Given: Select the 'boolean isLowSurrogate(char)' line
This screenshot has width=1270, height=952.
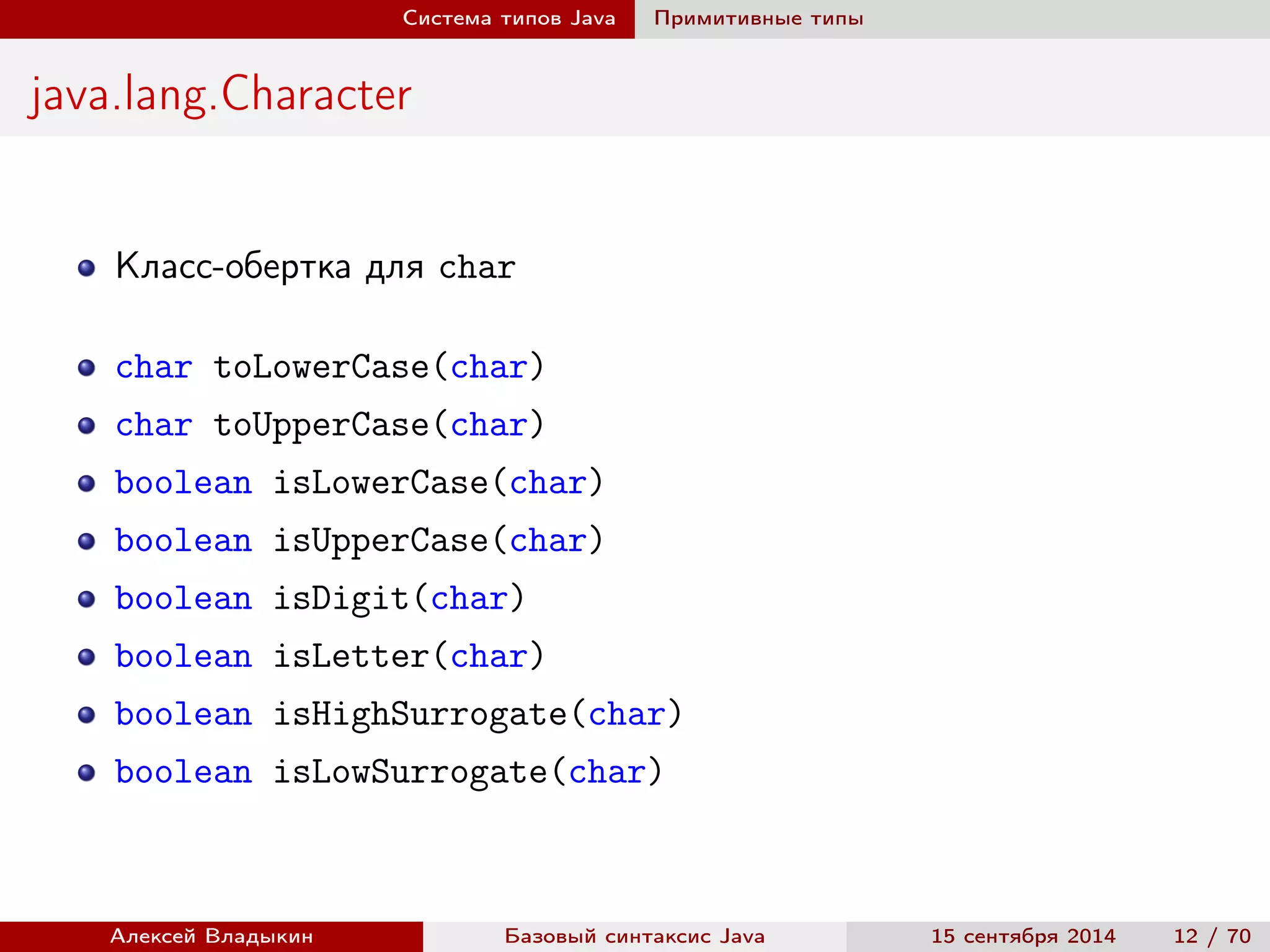Looking at the screenshot, I should (389, 772).
